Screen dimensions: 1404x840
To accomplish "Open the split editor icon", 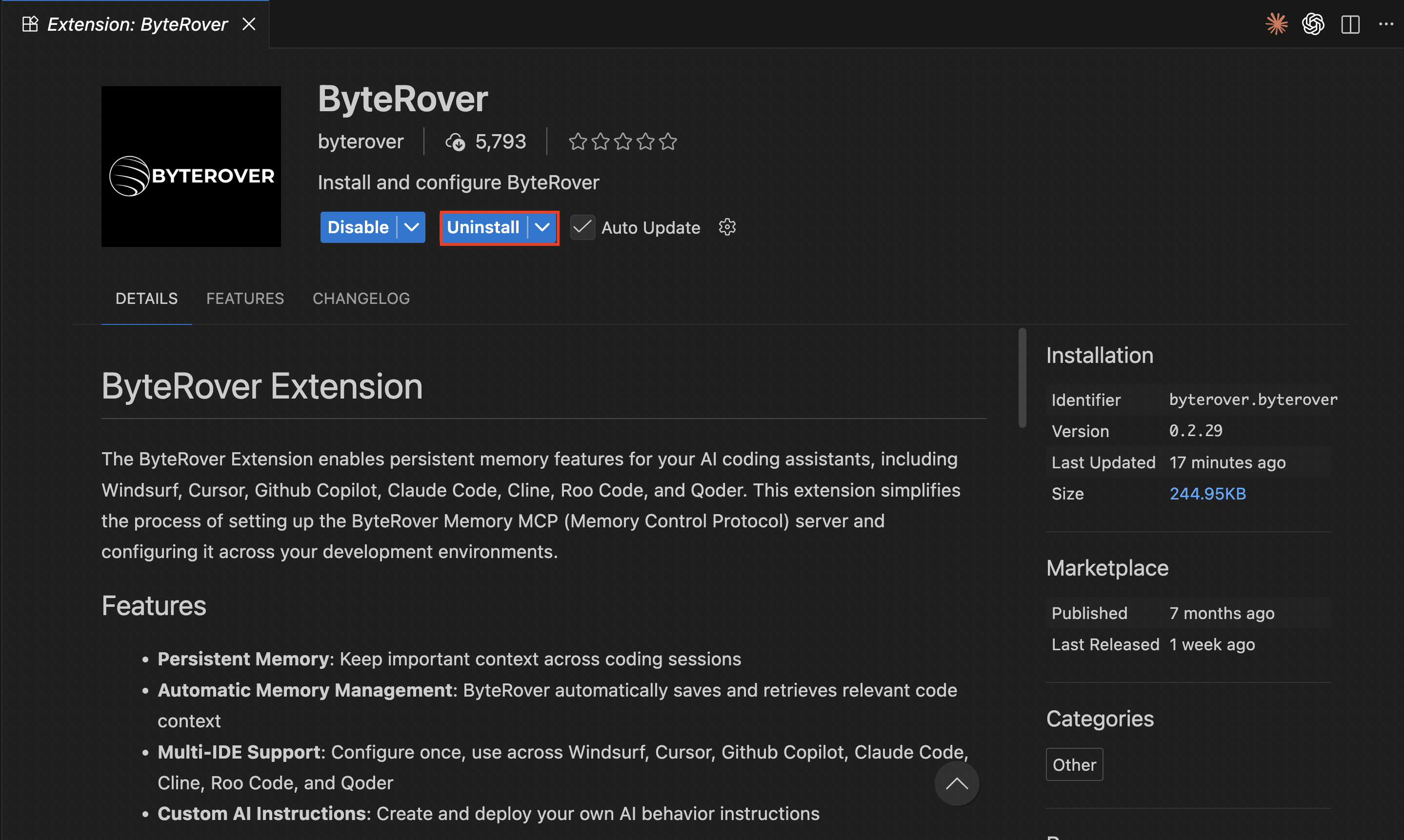I will 1351,24.
